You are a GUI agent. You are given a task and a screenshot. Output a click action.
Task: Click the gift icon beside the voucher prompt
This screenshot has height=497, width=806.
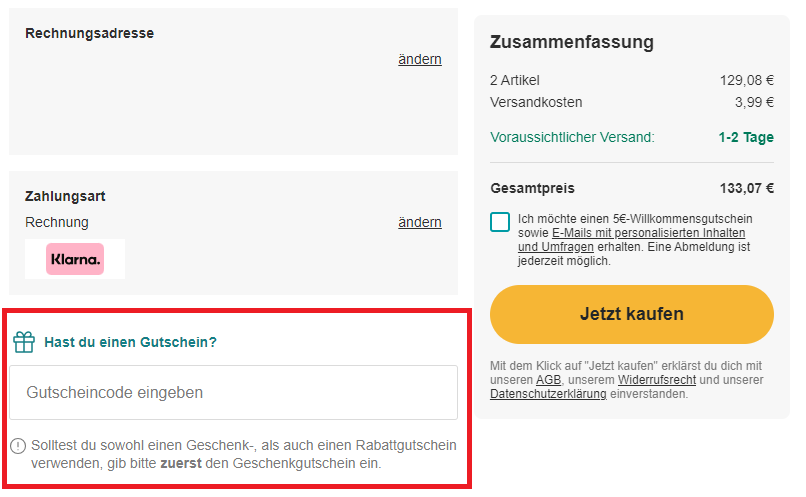(24, 342)
